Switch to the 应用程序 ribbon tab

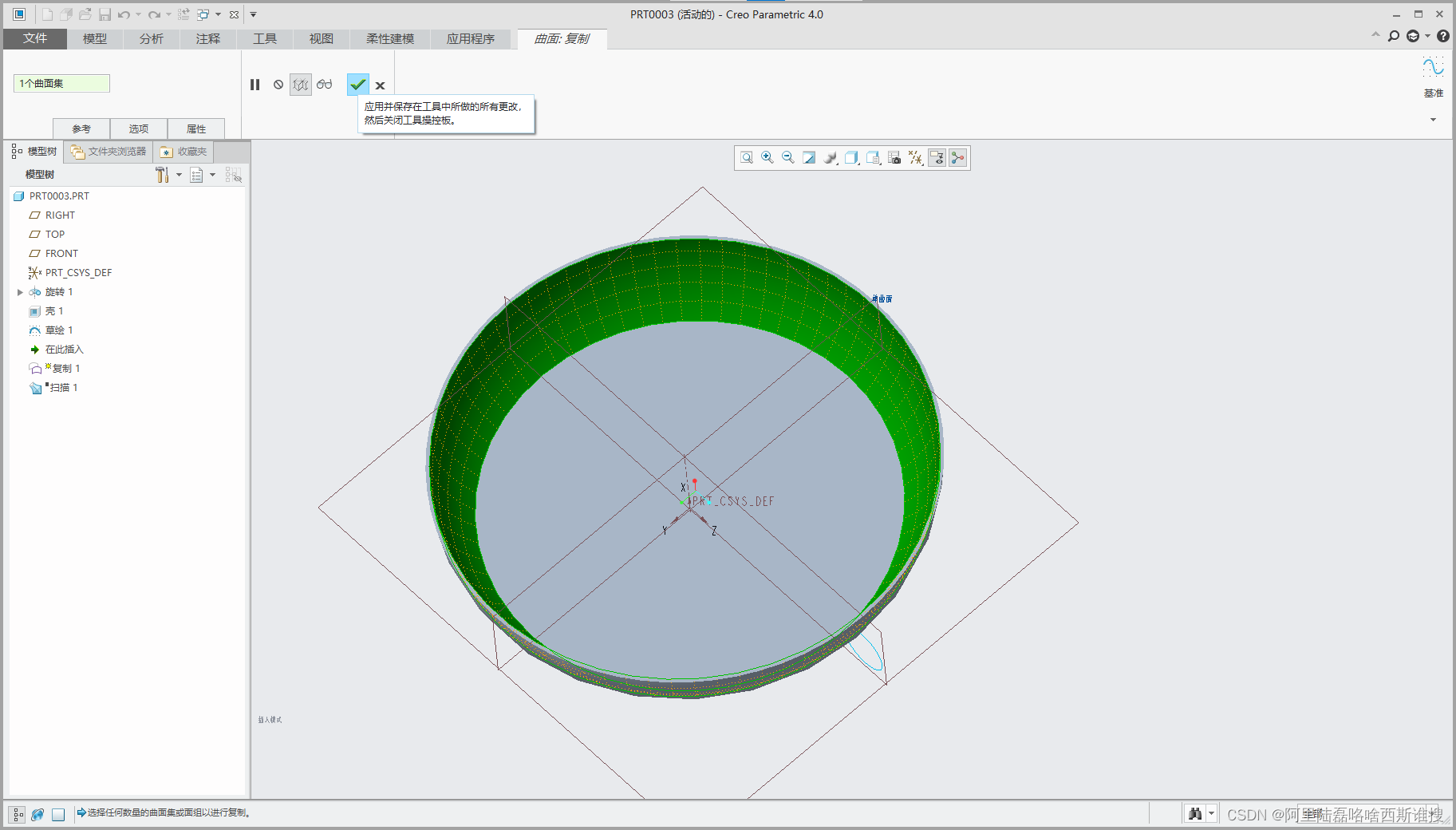[x=471, y=38]
